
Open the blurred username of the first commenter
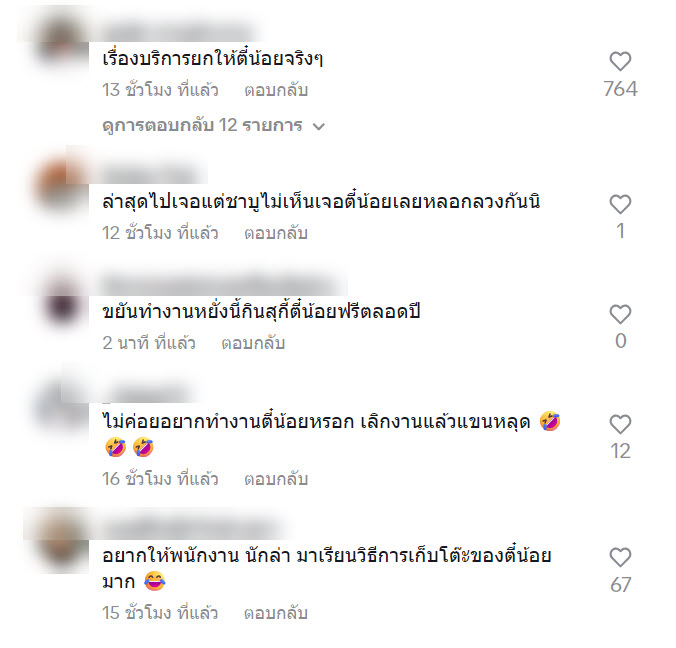pos(178,33)
